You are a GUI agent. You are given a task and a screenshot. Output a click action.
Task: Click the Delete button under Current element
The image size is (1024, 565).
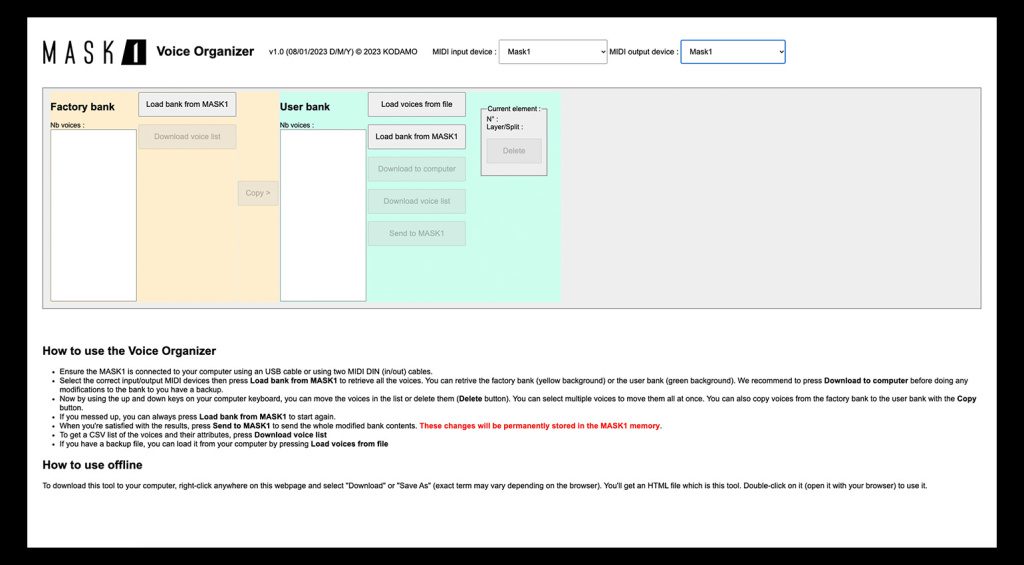tap(514, 151)
